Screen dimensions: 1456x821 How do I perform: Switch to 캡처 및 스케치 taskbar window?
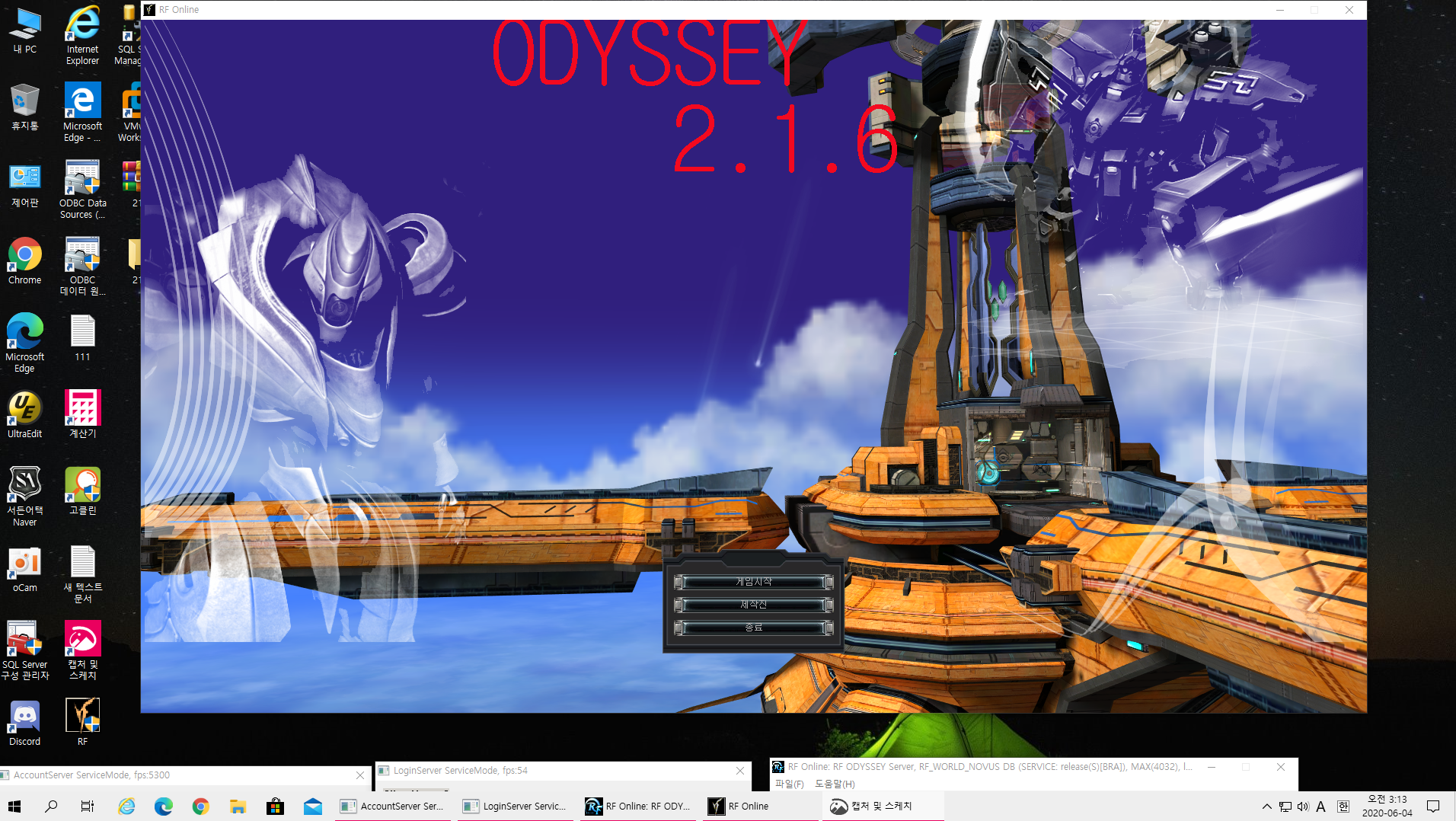coord(883,806)
